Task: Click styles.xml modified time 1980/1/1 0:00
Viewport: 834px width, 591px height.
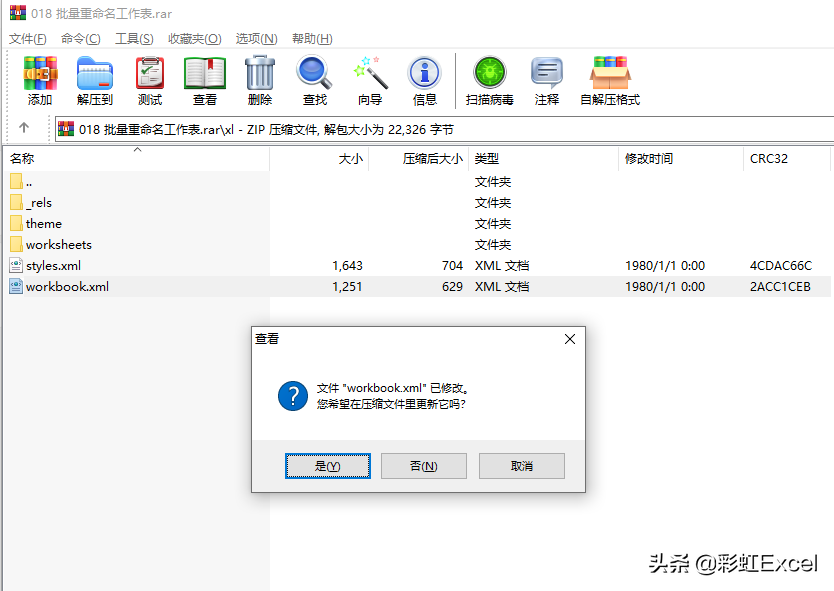Action: click(665, 265)
